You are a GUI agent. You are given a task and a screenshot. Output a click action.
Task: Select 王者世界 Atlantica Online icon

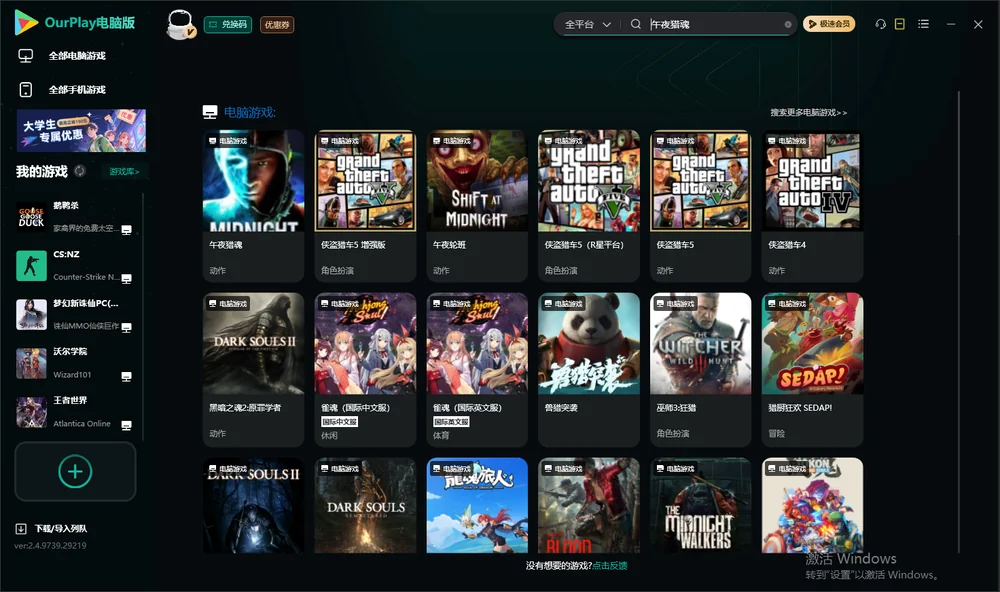[x=31, y=412]
